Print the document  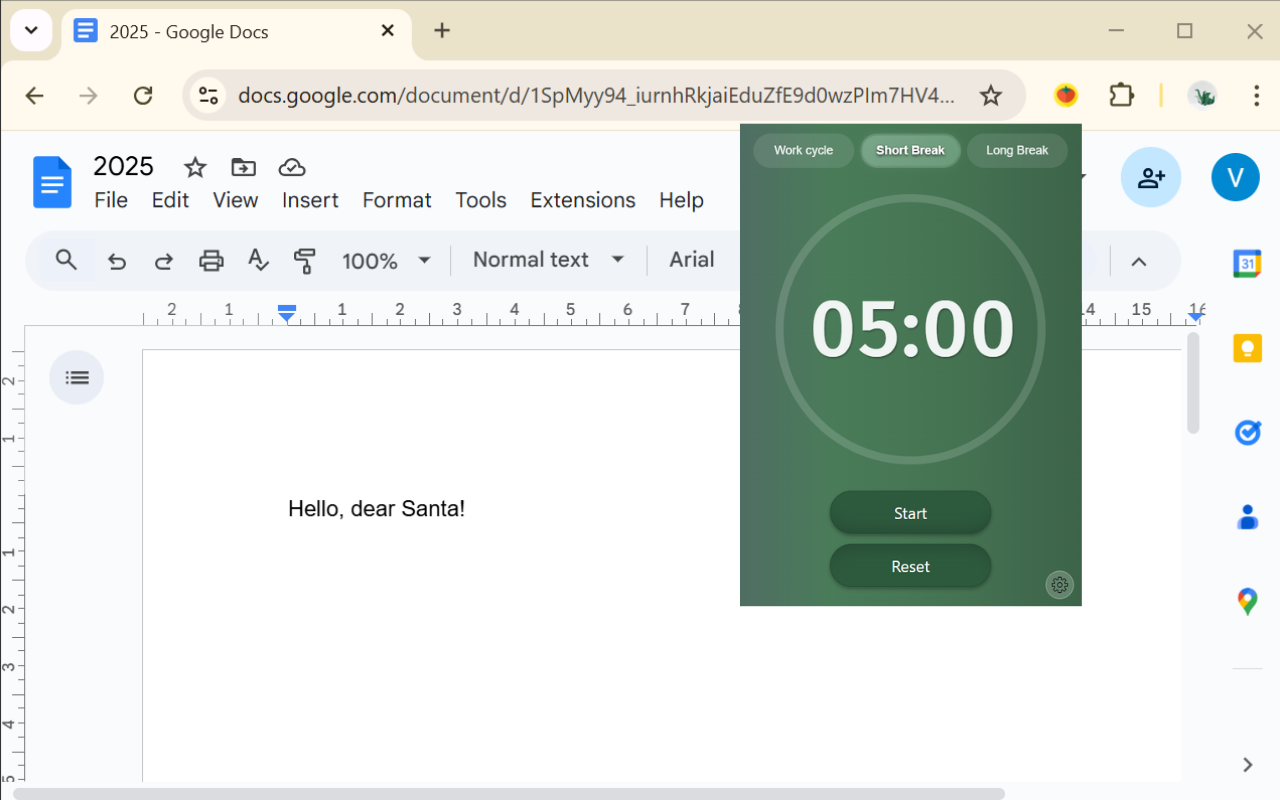211,261
